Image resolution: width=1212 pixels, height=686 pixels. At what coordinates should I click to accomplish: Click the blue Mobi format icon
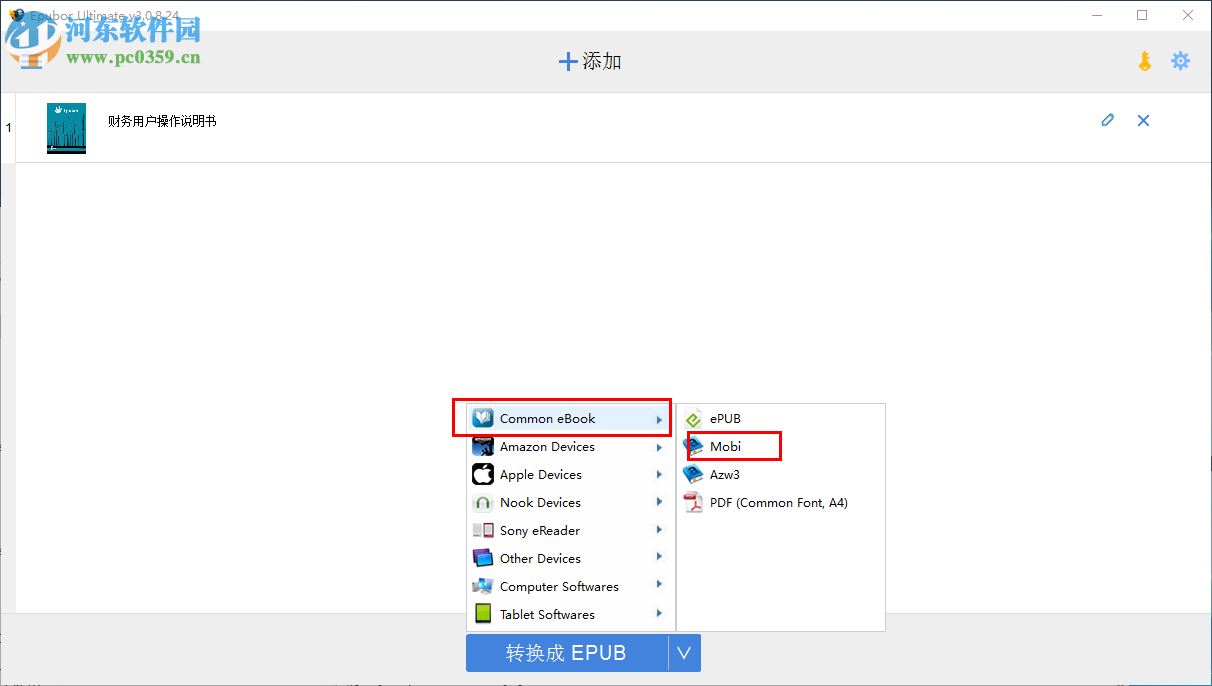693,446
